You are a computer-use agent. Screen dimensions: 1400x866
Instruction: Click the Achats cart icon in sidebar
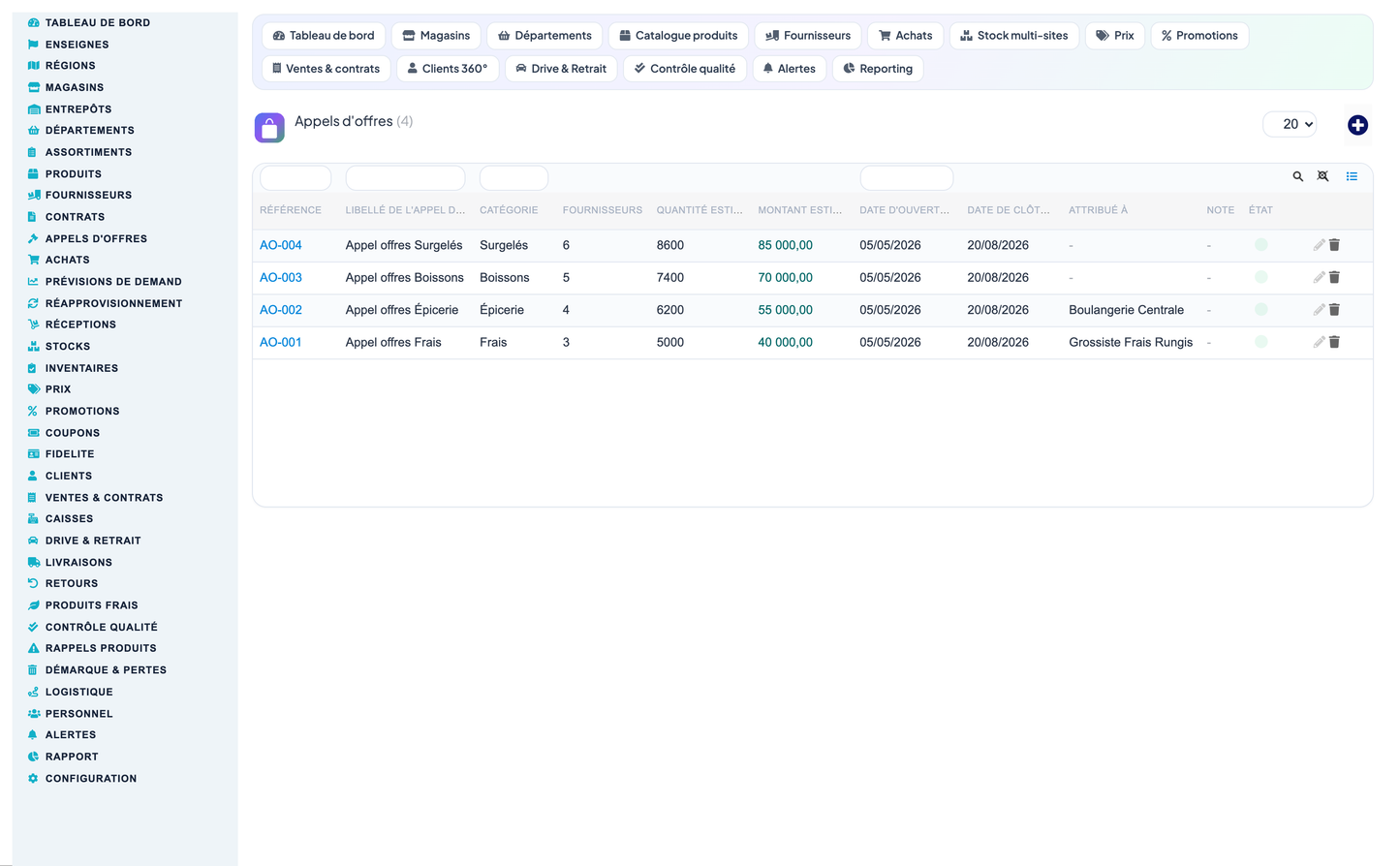pos(33,260)
